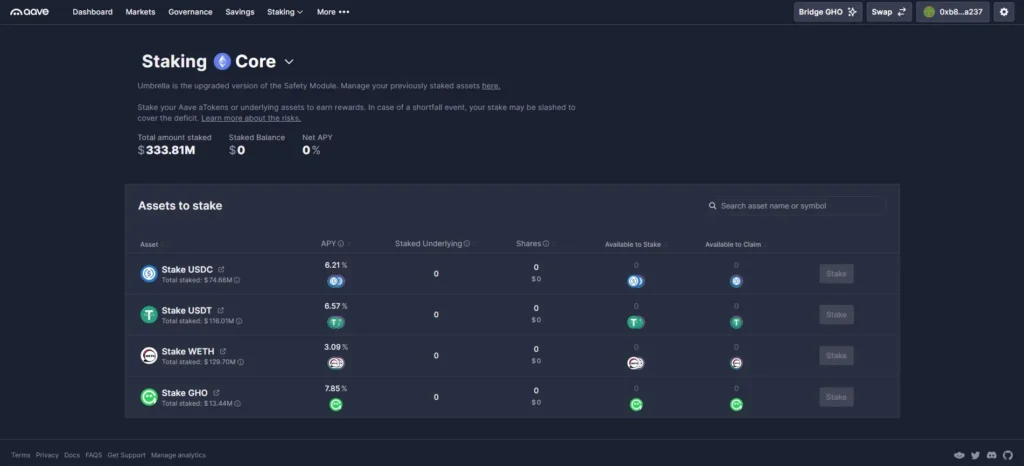Open the Savings page

[x=240, y=12]
